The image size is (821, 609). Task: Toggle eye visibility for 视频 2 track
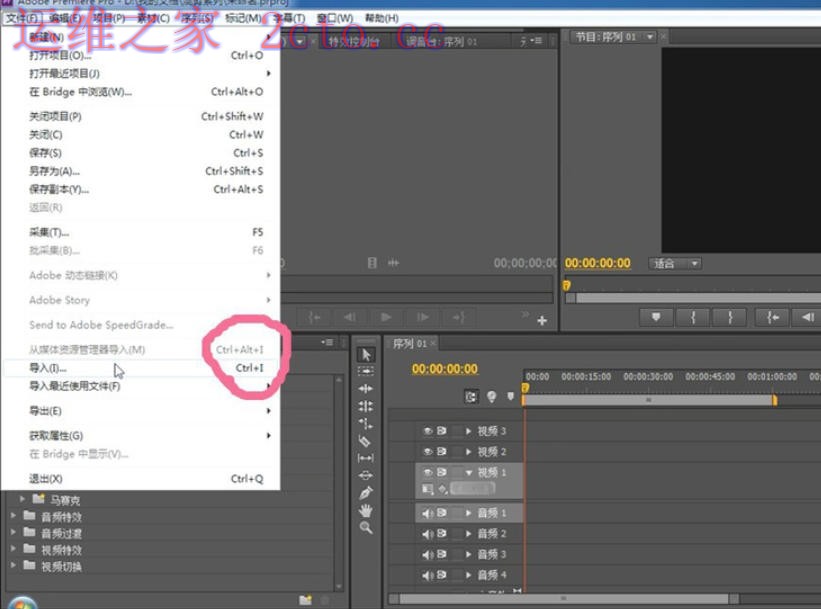pos(428,451)
